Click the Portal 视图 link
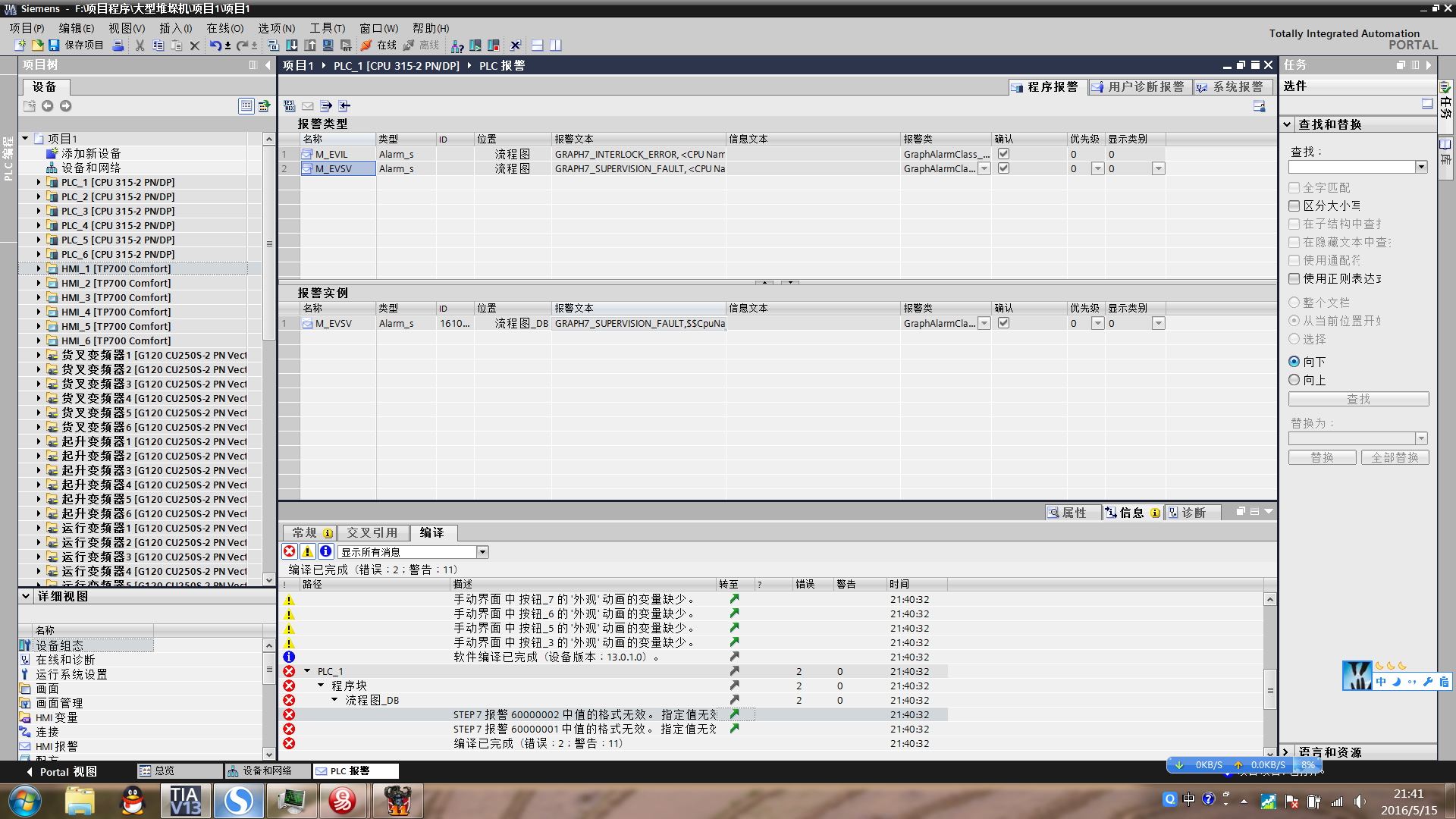1456x819 pixels. click(x=62, y=771)
